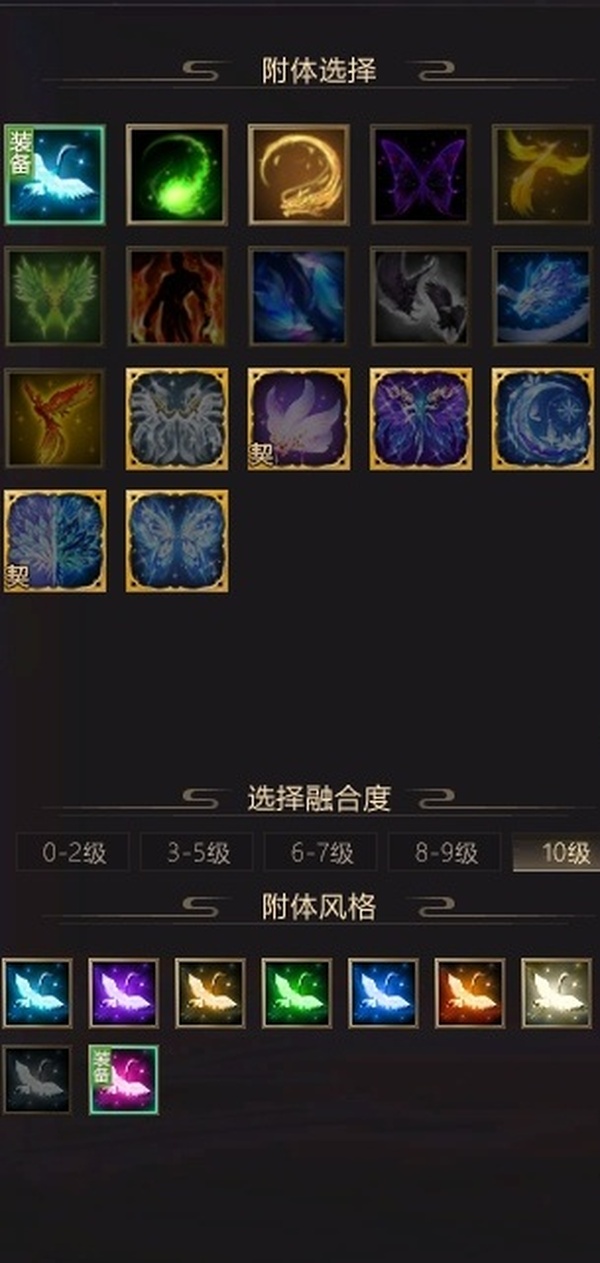
Task: Apply the green crane style swatch
Action: click(297, 993)
